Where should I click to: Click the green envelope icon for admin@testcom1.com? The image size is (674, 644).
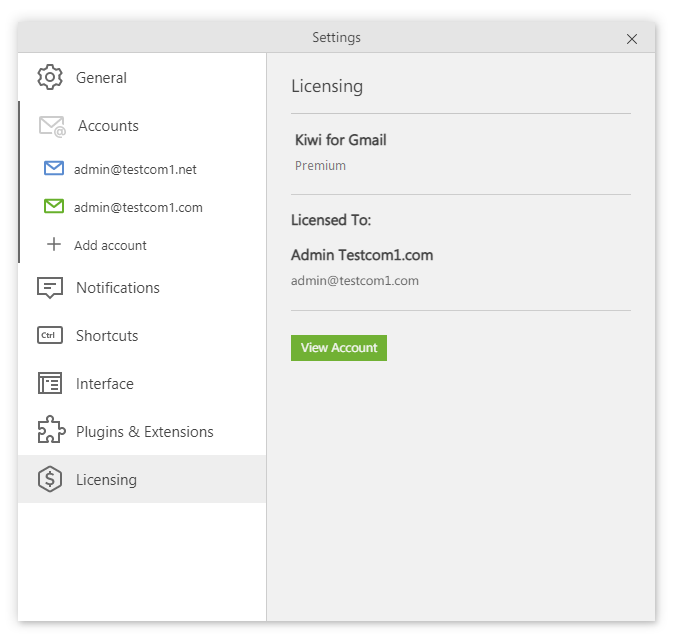[x=54, y=207]
